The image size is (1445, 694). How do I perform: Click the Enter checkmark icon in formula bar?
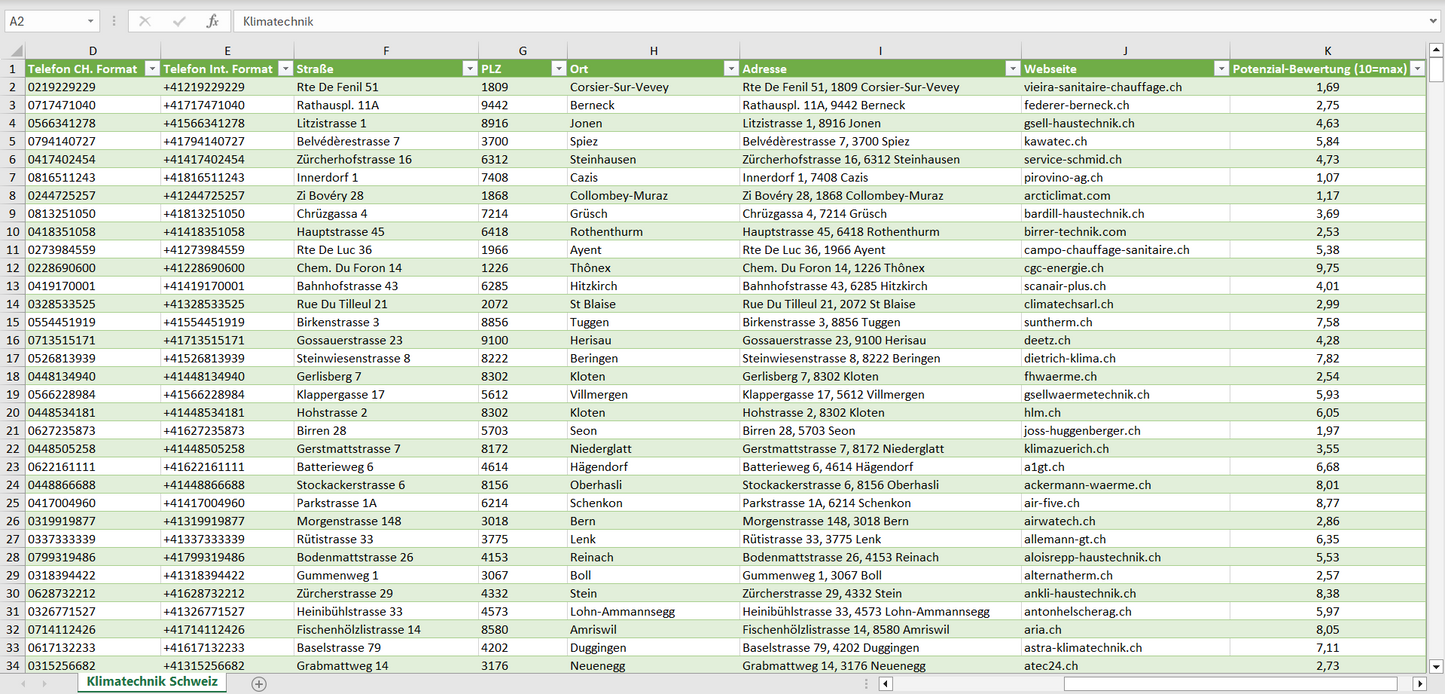(179, 21)
